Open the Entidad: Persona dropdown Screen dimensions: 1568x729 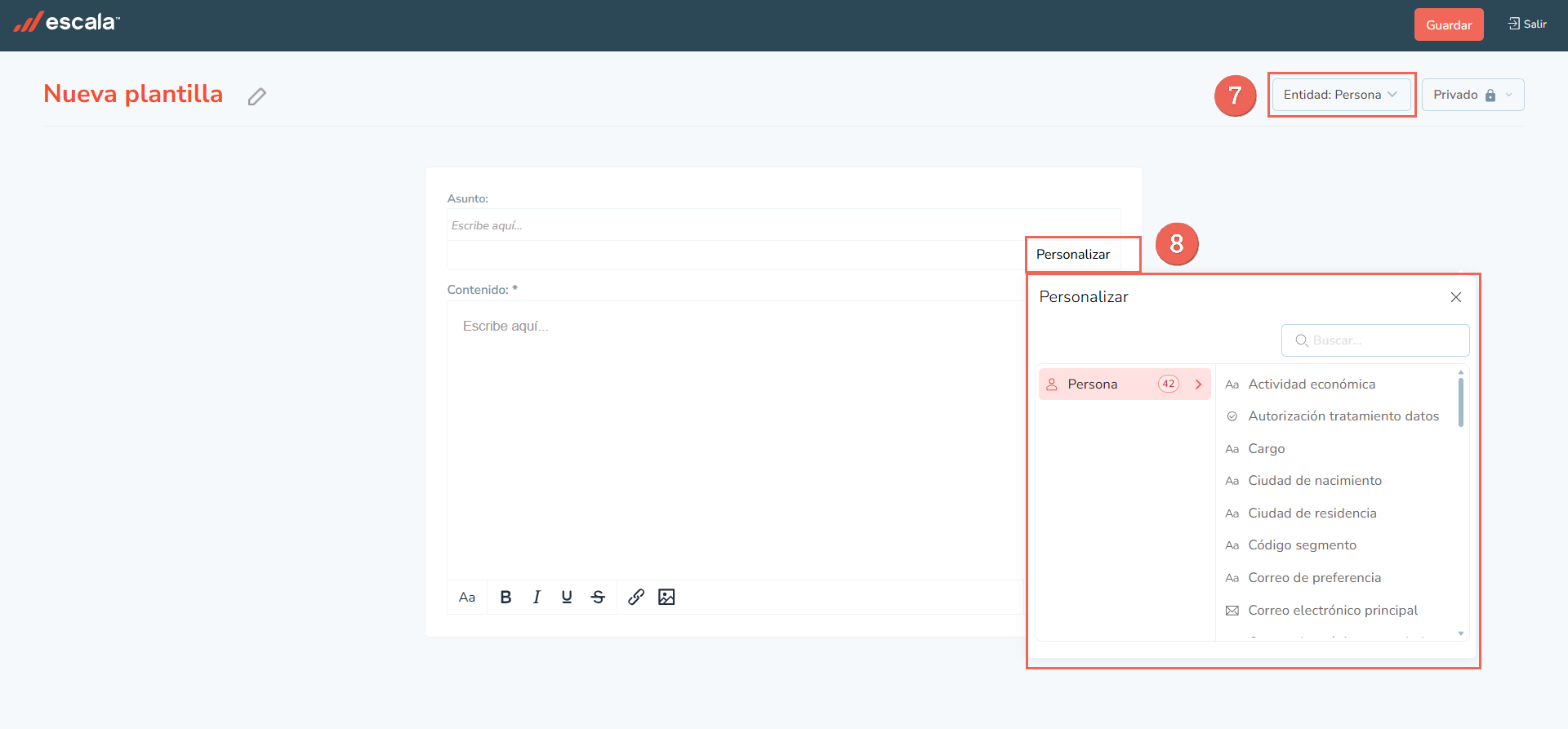coord(1341,95)
